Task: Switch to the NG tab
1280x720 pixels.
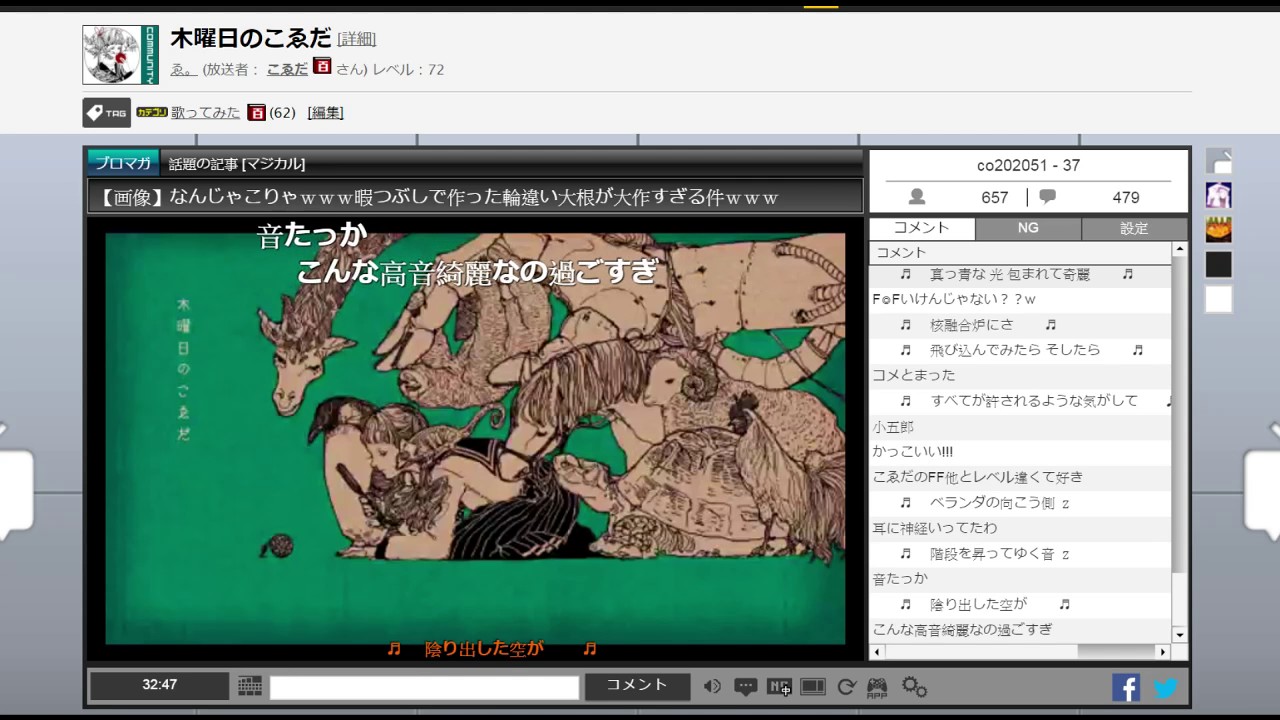Action: pos(1028,228)
